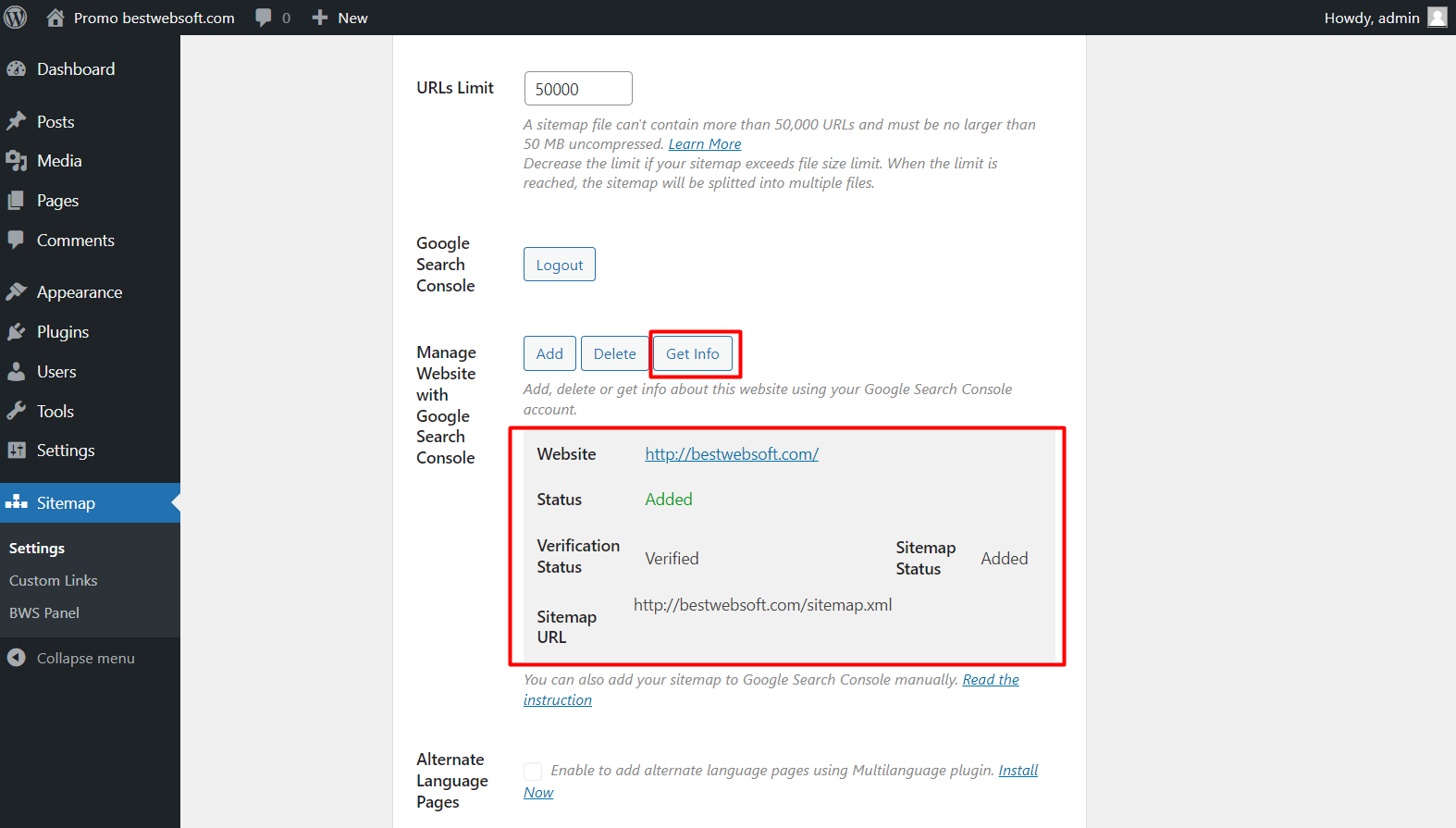The height and width of the screenshot is (828, 1456).
Task: Click the Verified status text
Action: coord(672,559)
